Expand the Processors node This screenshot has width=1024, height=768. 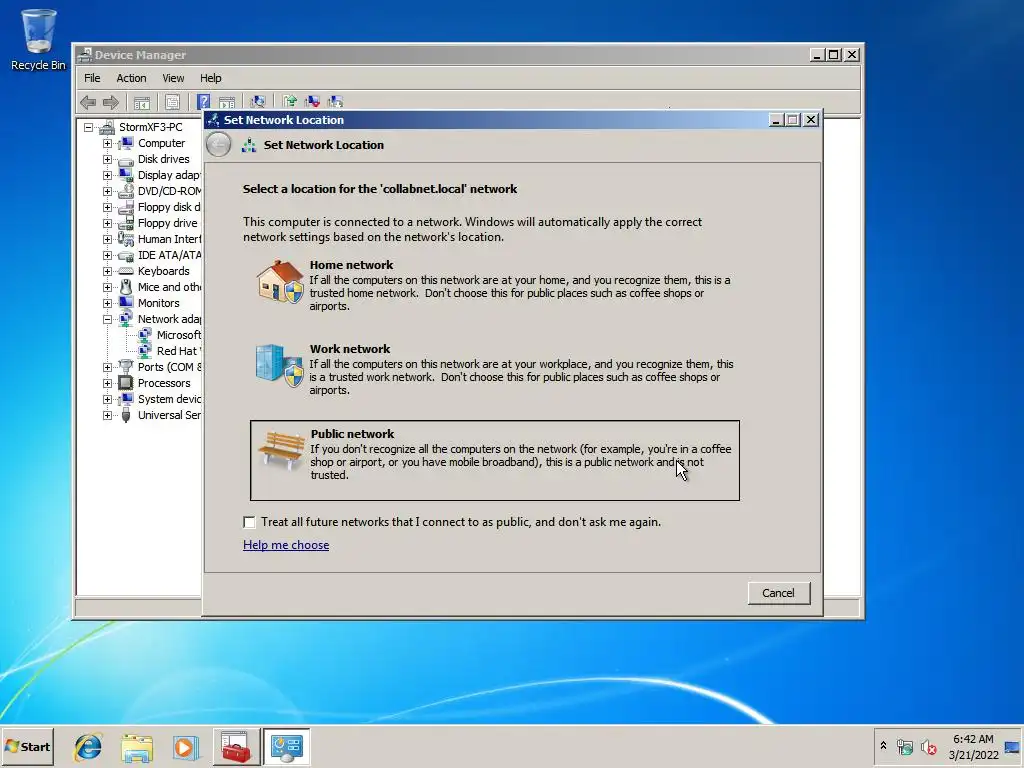point(107,383)
